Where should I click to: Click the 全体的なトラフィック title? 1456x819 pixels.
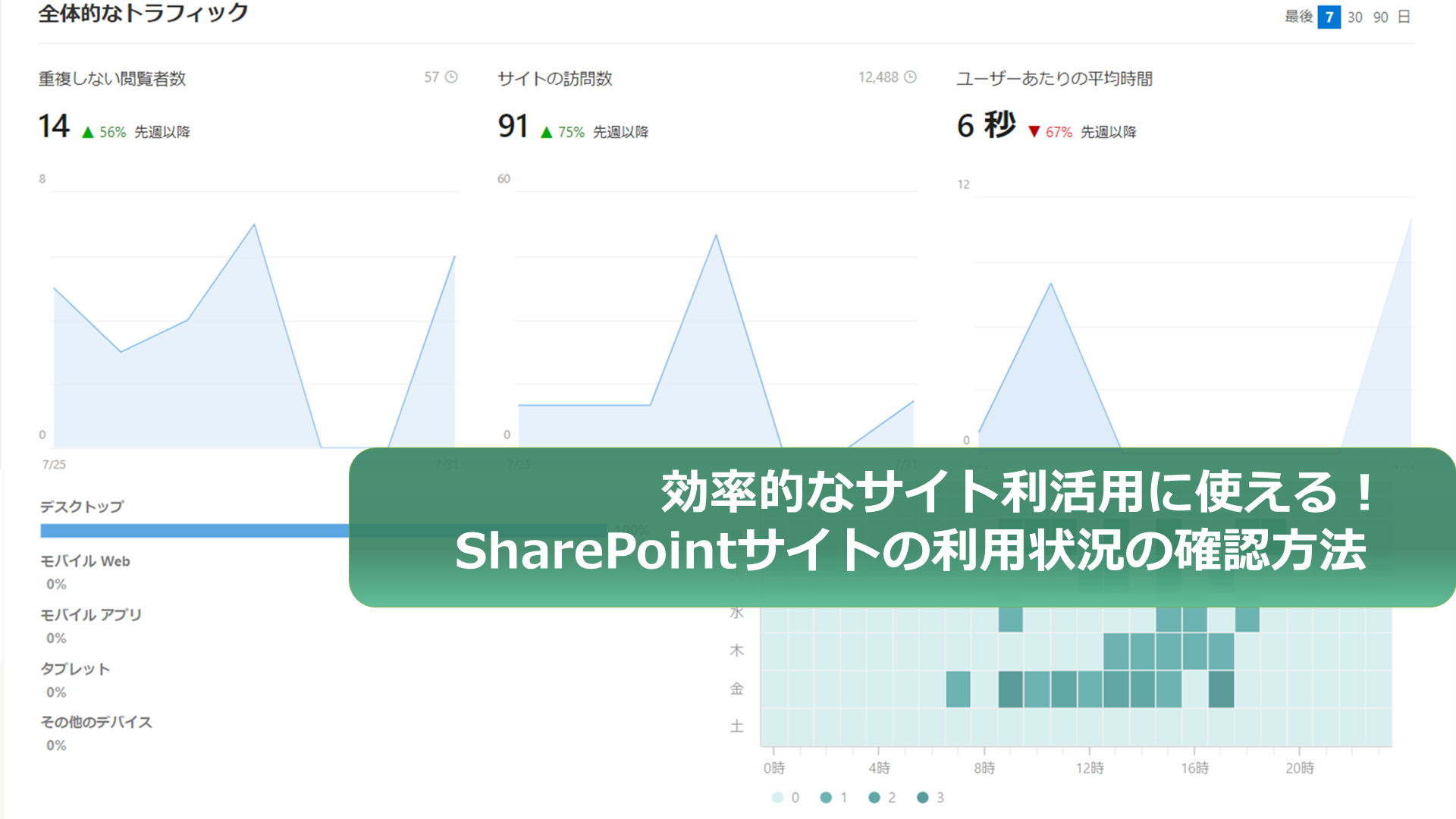(143, 14)
